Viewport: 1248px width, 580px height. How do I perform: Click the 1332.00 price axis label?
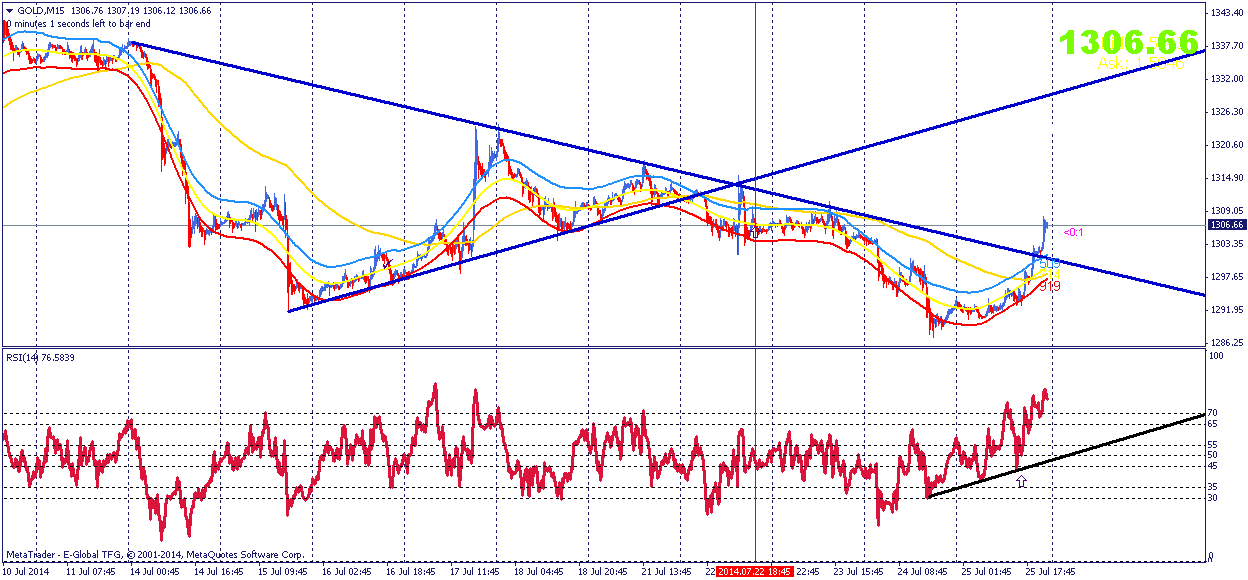(1225, 79)
